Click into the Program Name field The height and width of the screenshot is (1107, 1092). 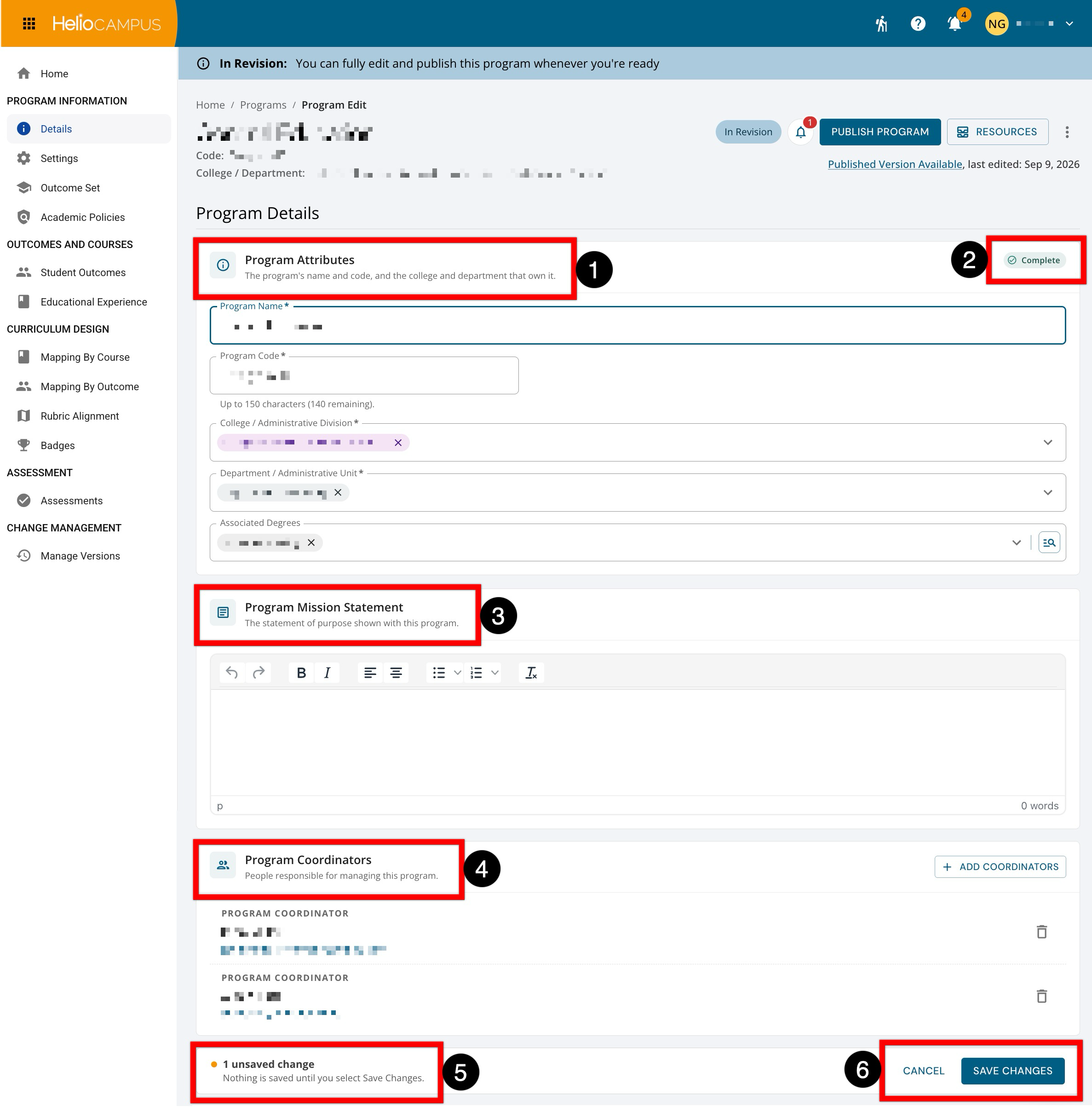pyautogui.click(x=637, y=325)
